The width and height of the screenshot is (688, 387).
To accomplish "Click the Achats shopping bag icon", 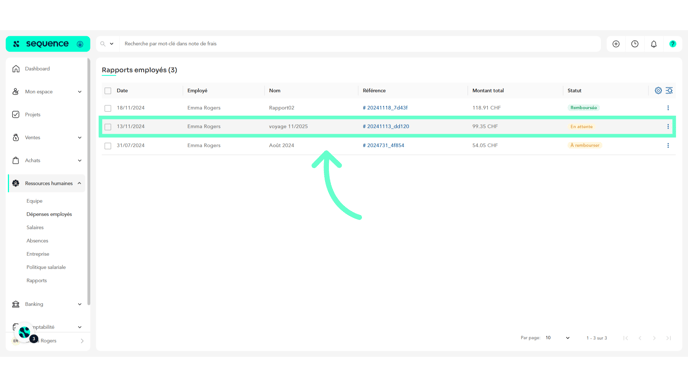I will tap(16, 160).
